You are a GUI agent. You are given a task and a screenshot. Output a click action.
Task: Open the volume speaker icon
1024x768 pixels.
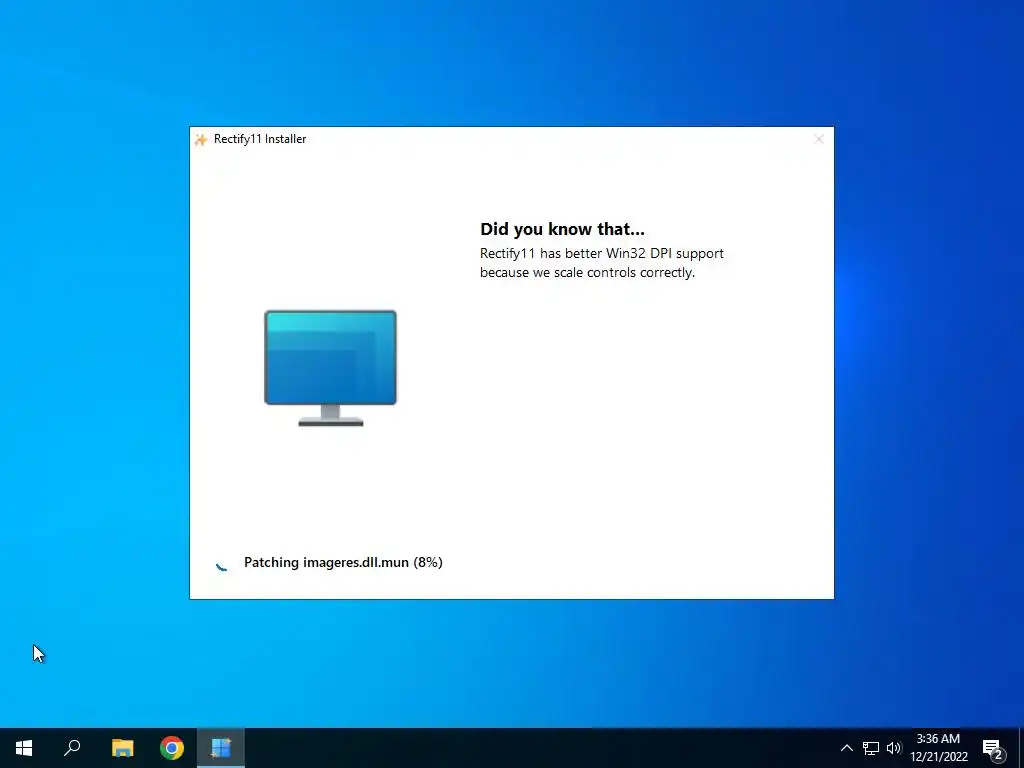893,748
